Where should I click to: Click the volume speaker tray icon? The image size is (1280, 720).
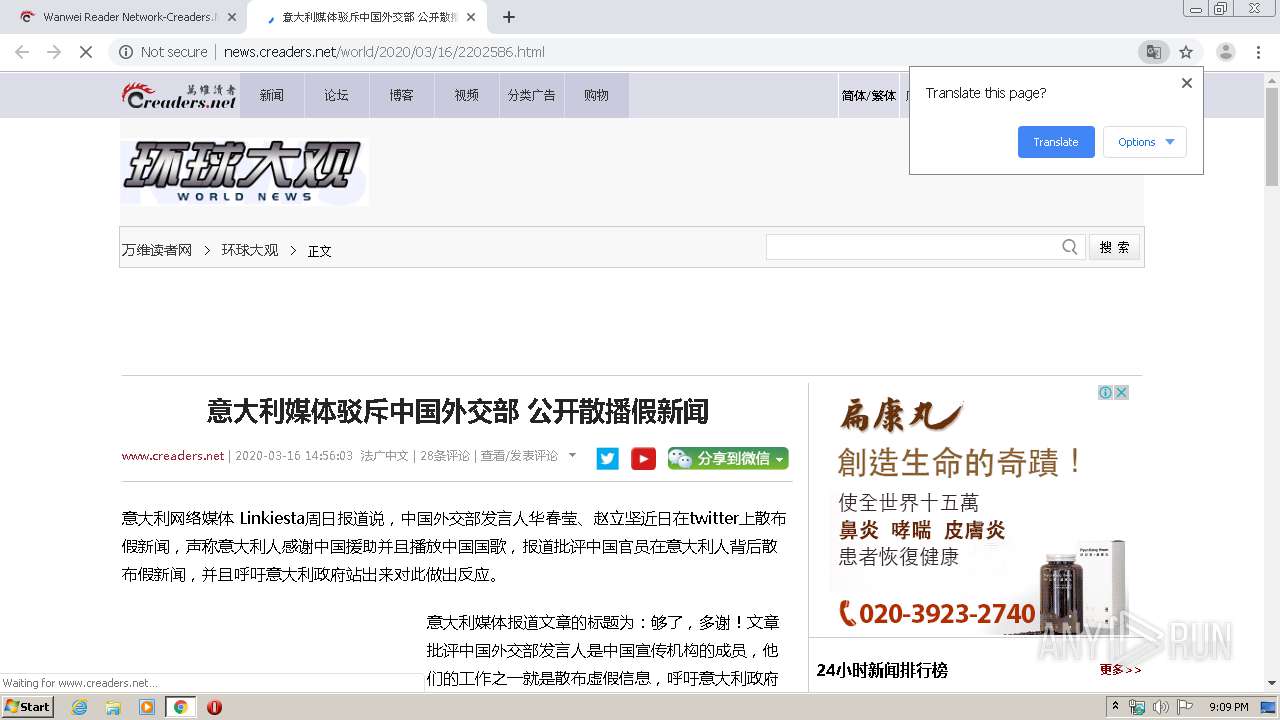tap(1160, 707)
